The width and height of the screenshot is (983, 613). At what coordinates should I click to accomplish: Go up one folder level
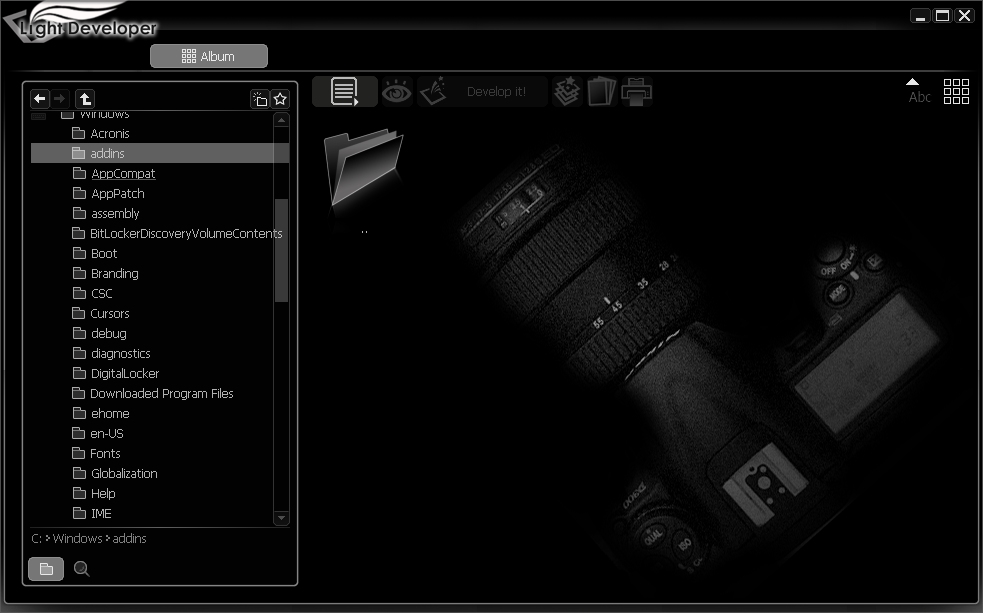pos(85,98)
